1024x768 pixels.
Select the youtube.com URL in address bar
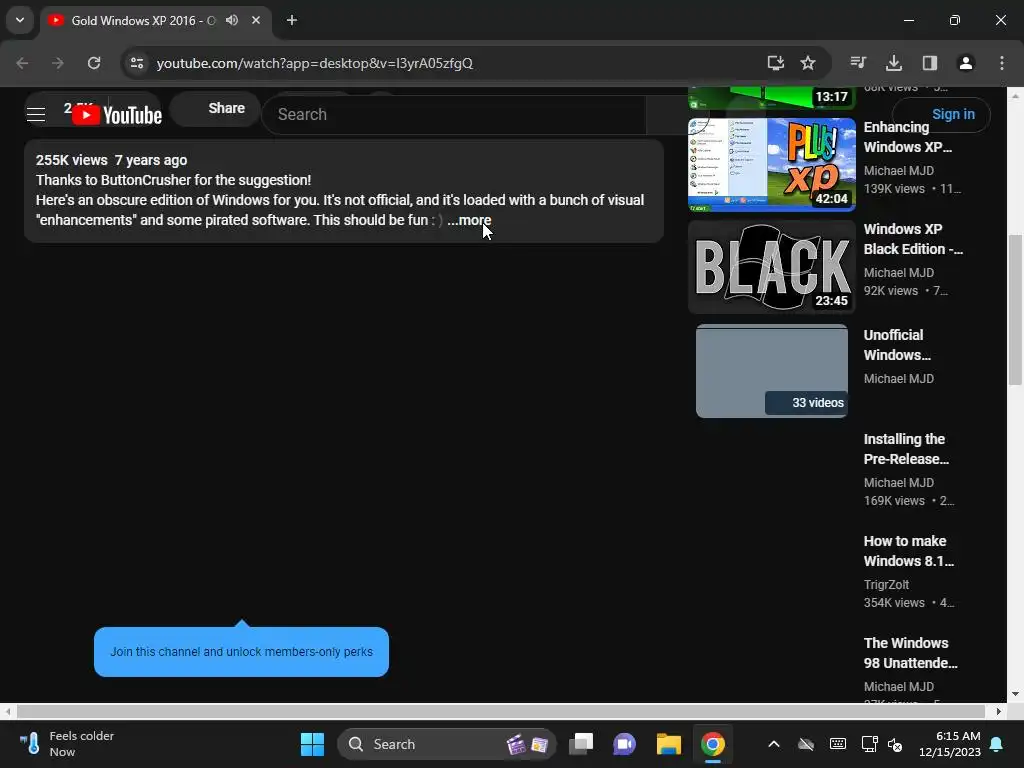click(314, 63)
